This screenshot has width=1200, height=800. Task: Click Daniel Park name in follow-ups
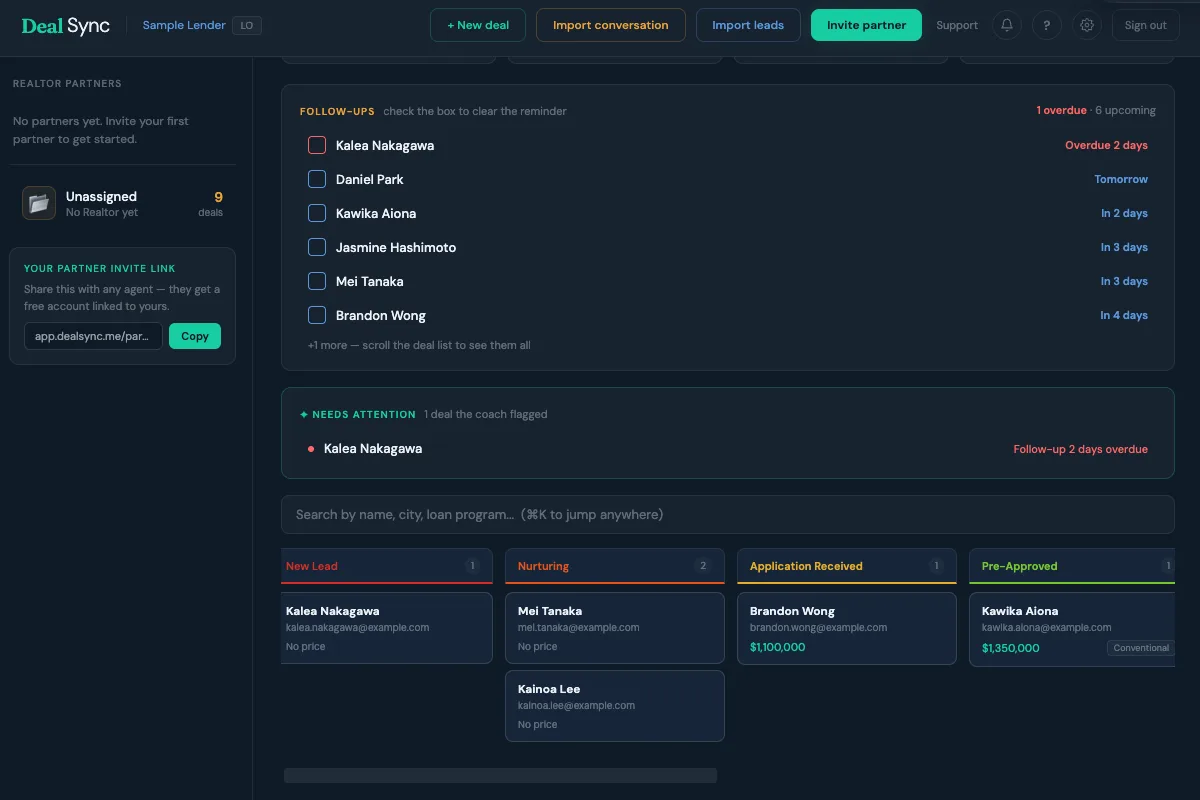(x=370, y=179)
